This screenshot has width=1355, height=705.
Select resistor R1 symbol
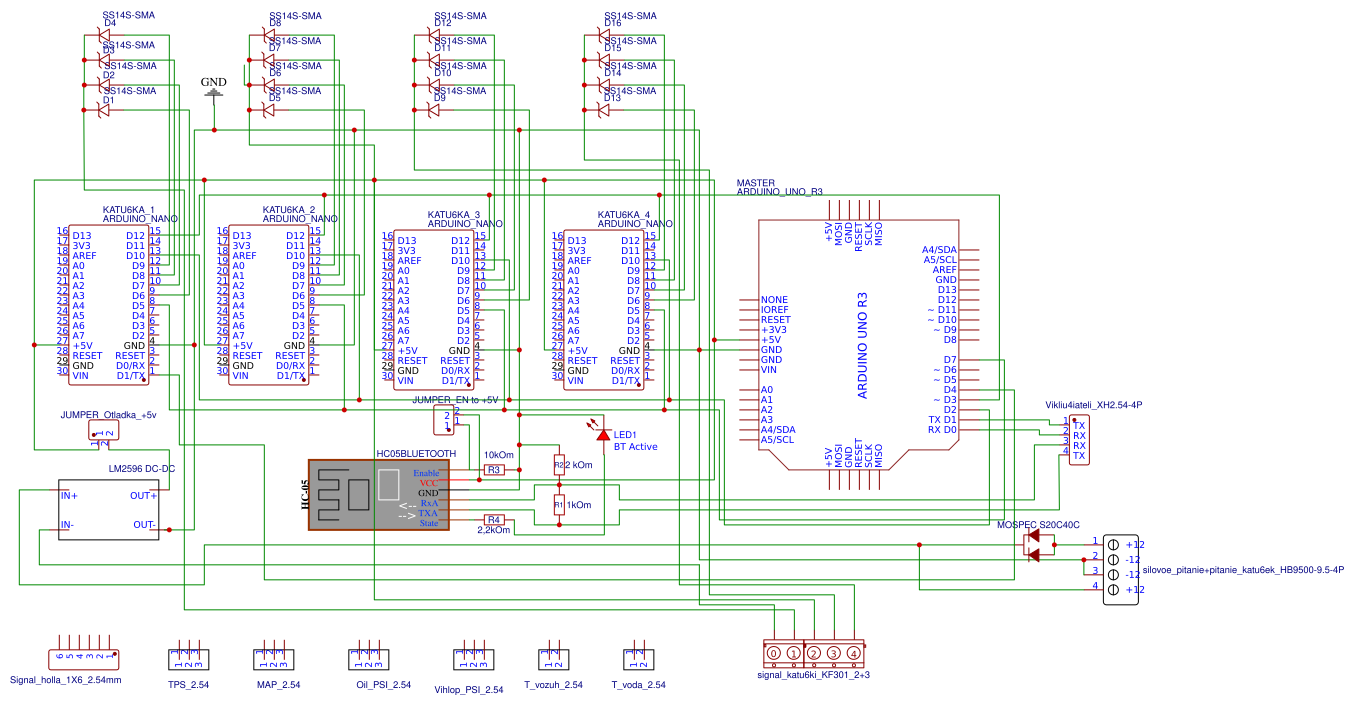click(x=559, y=506)
